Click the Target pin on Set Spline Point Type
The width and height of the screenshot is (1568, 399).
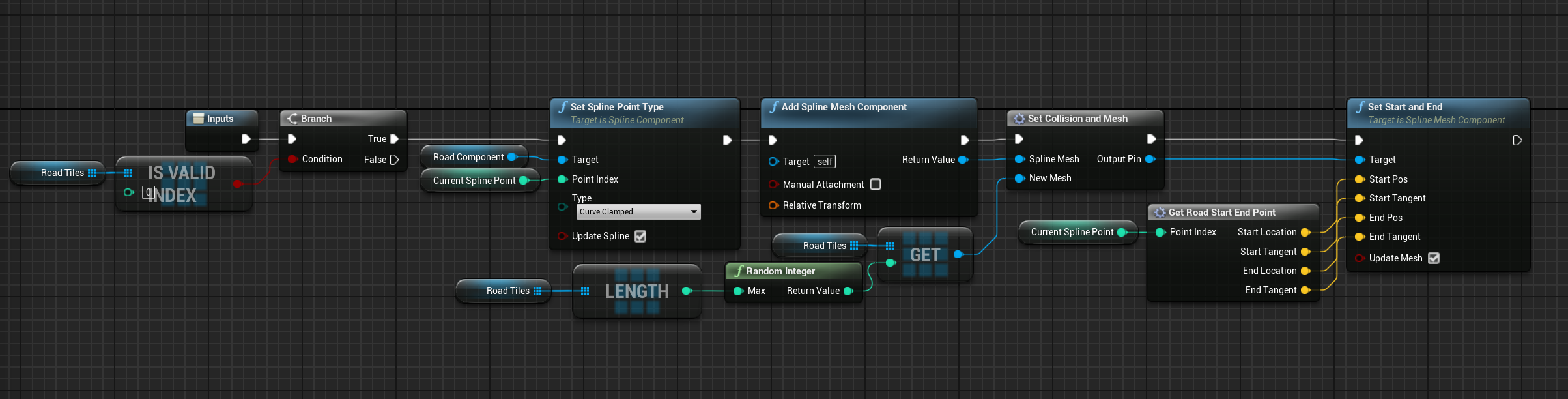point(562,160)
